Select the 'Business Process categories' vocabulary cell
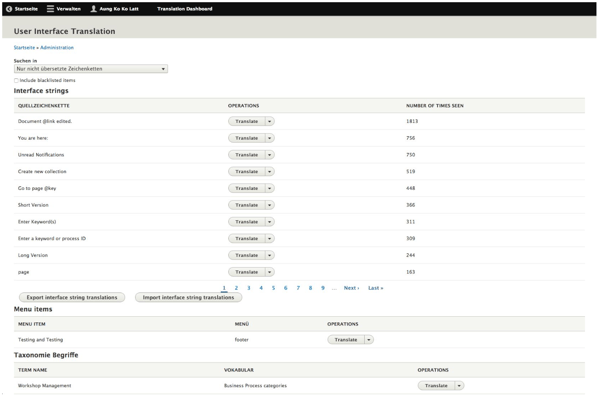 pos(255,386)
